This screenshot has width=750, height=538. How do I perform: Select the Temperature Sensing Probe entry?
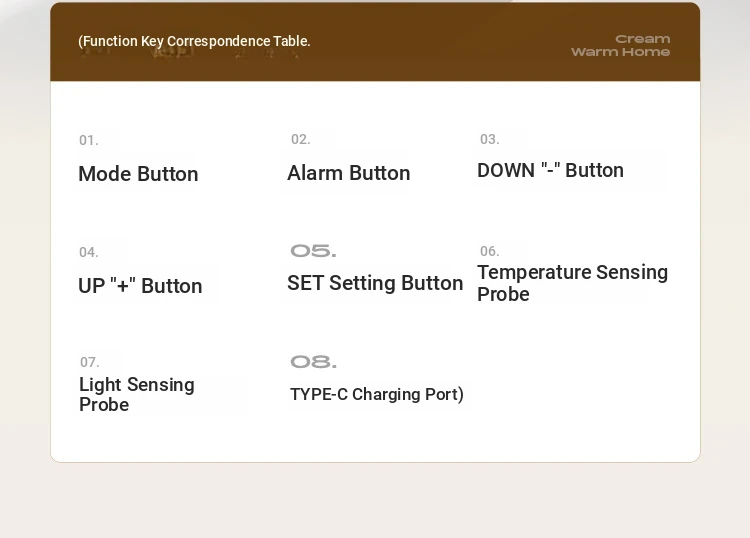click(573, 283)
